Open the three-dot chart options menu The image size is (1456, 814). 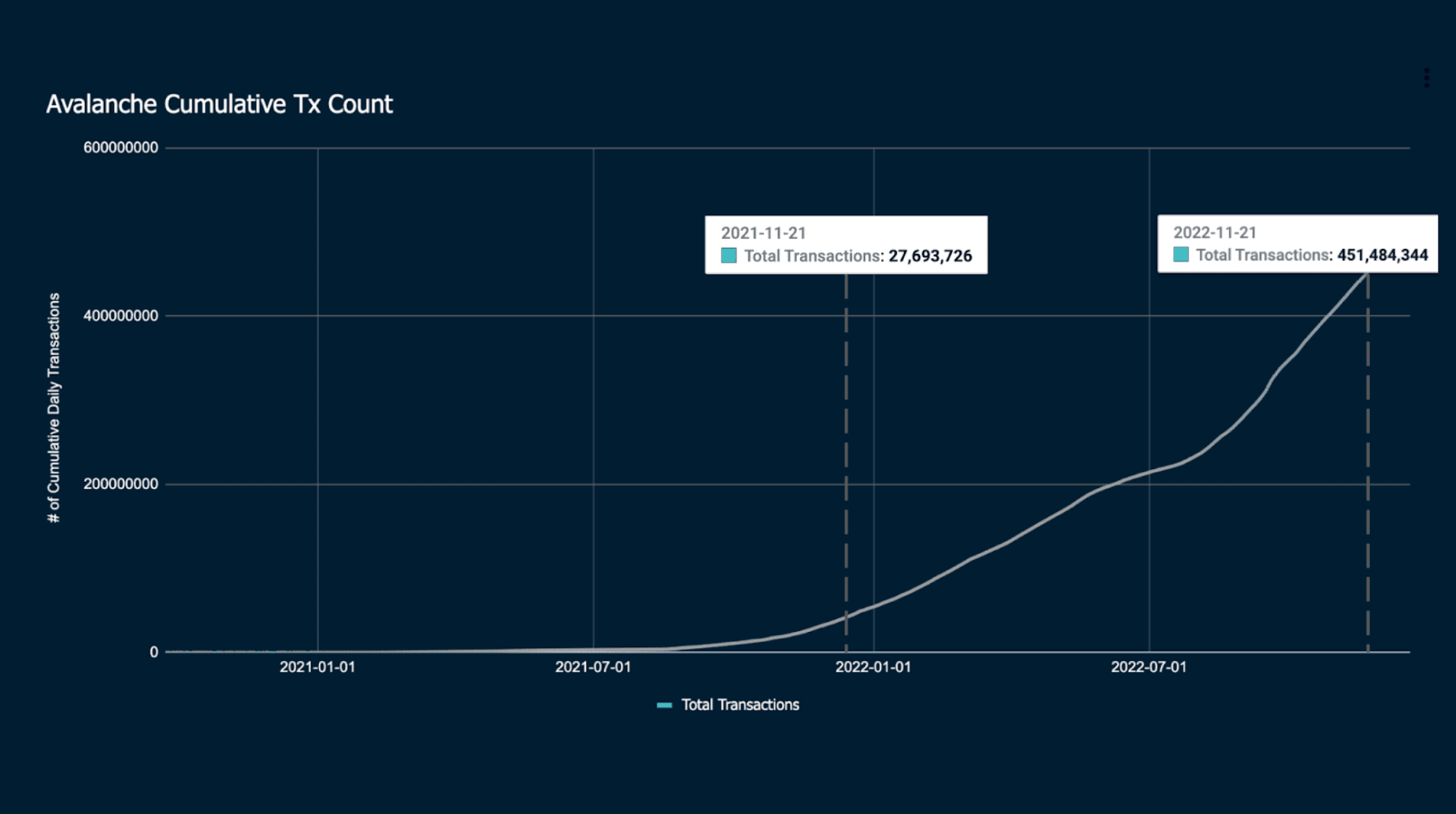click(1426, 78)
